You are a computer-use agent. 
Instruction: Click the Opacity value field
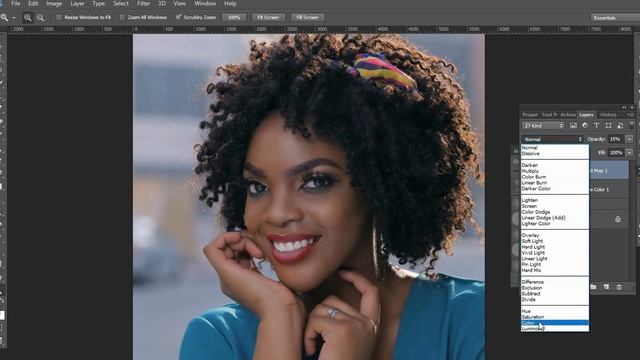click(x=616, y=139)
